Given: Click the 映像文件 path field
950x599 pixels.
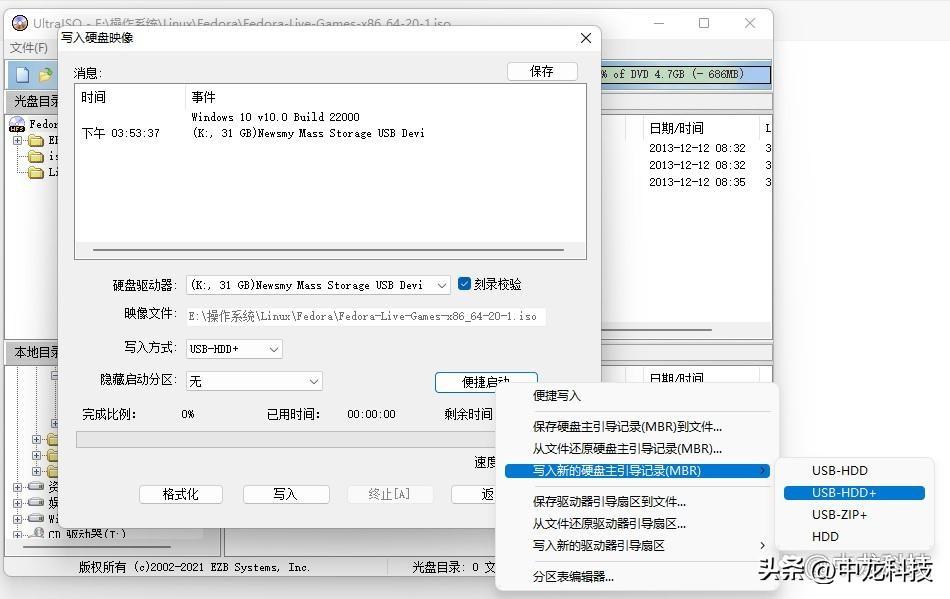Looking at the screenshot, I should [366, 316].
